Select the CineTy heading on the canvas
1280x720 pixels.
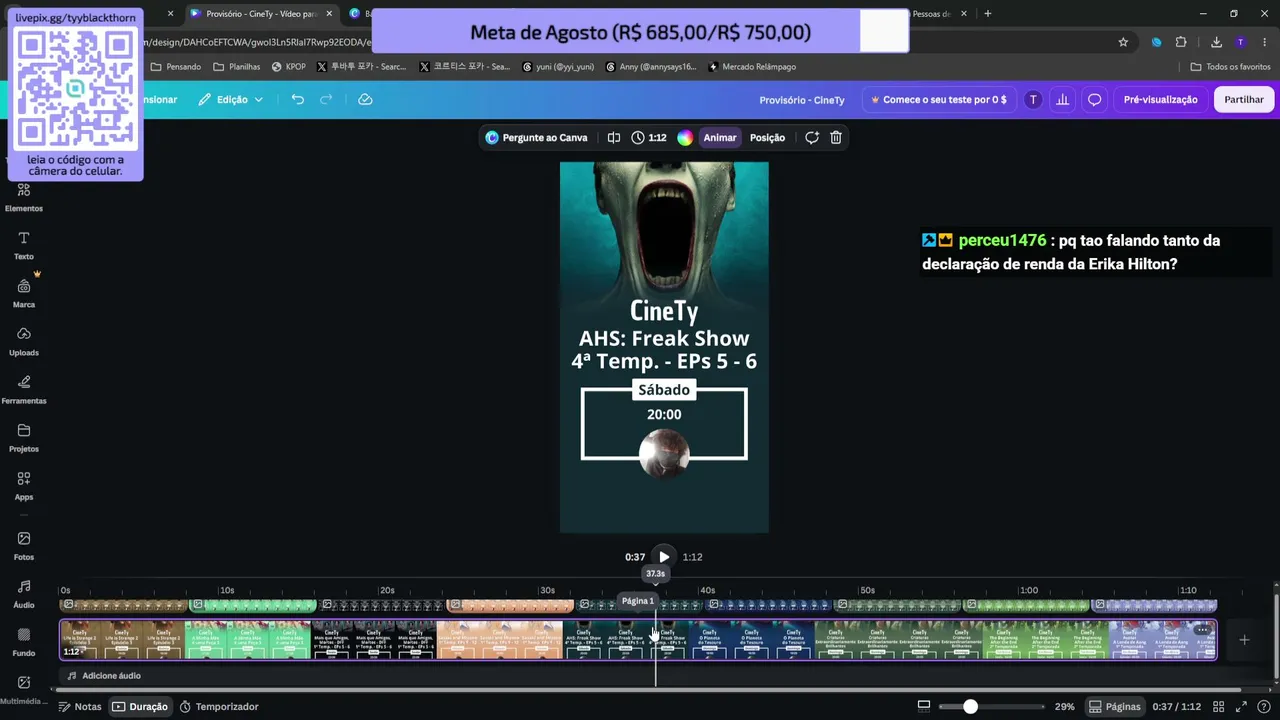coord(664,311)
